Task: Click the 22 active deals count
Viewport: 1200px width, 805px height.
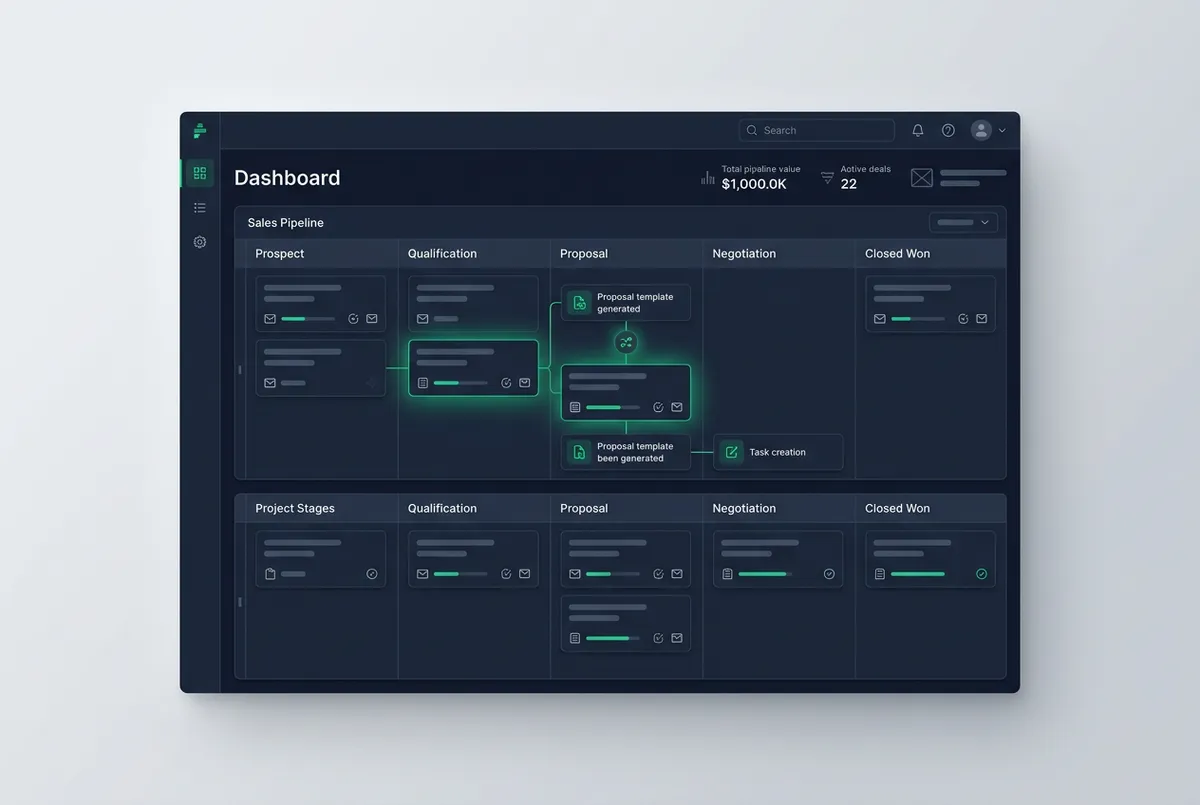Action: pos(849,184)
